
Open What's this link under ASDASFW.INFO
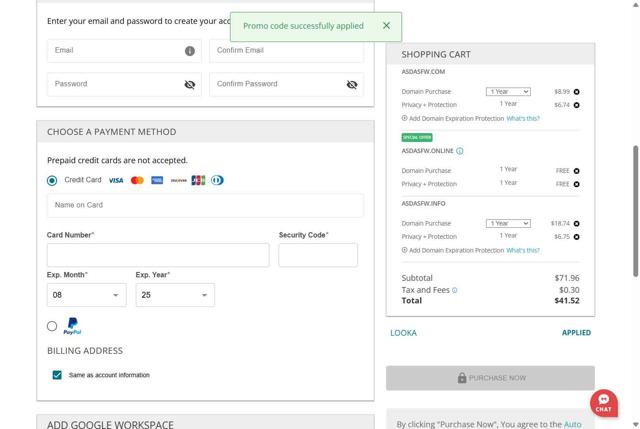[523, 250]
